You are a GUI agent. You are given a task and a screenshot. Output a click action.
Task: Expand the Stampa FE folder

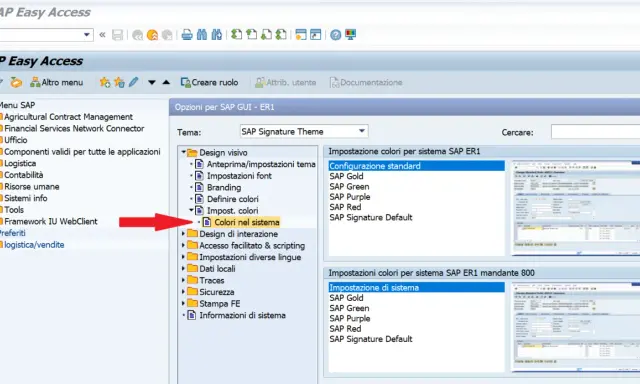click(184, 304)
